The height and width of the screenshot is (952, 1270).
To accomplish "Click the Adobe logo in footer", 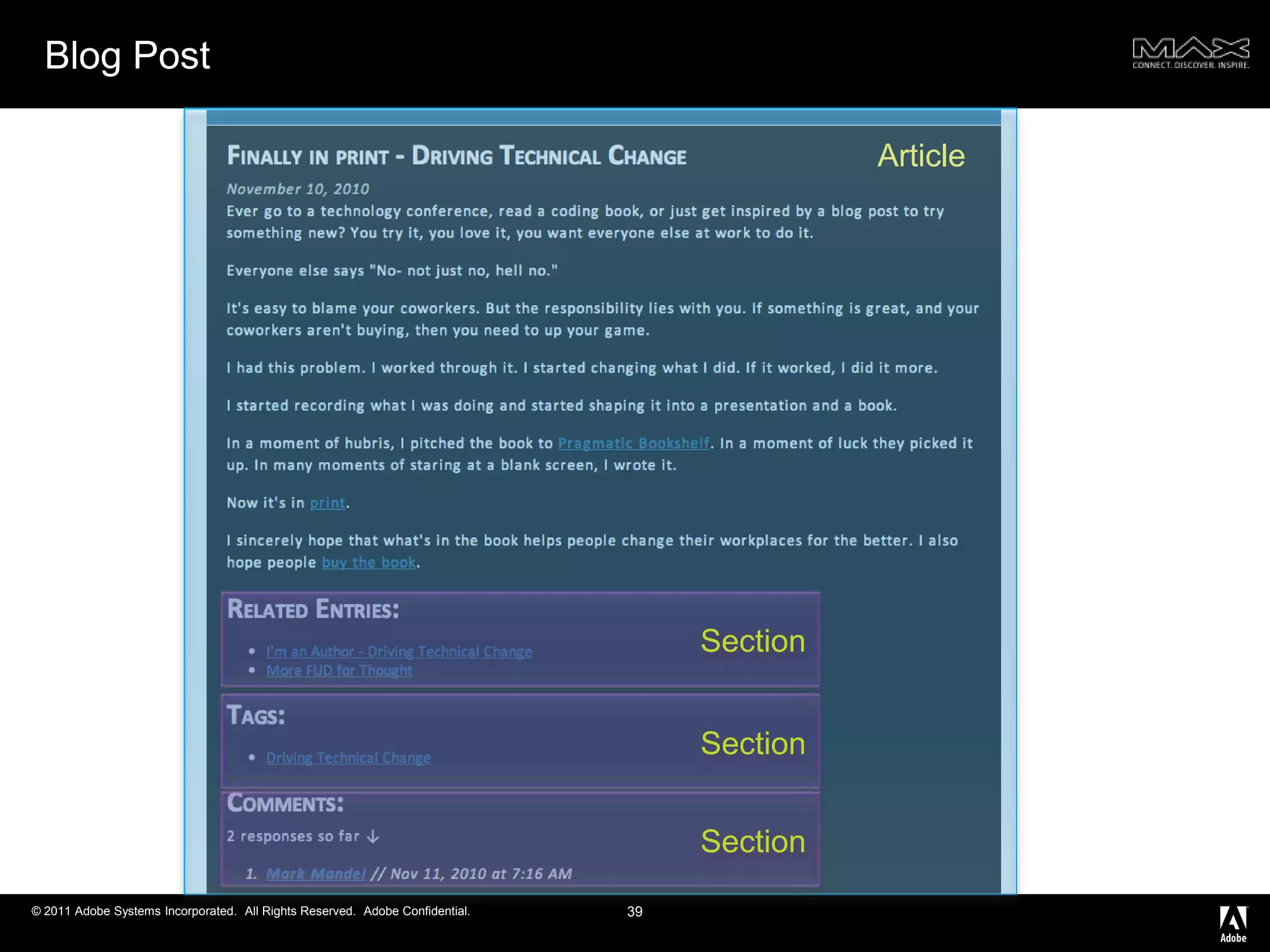I will [x=1233, y=923].
